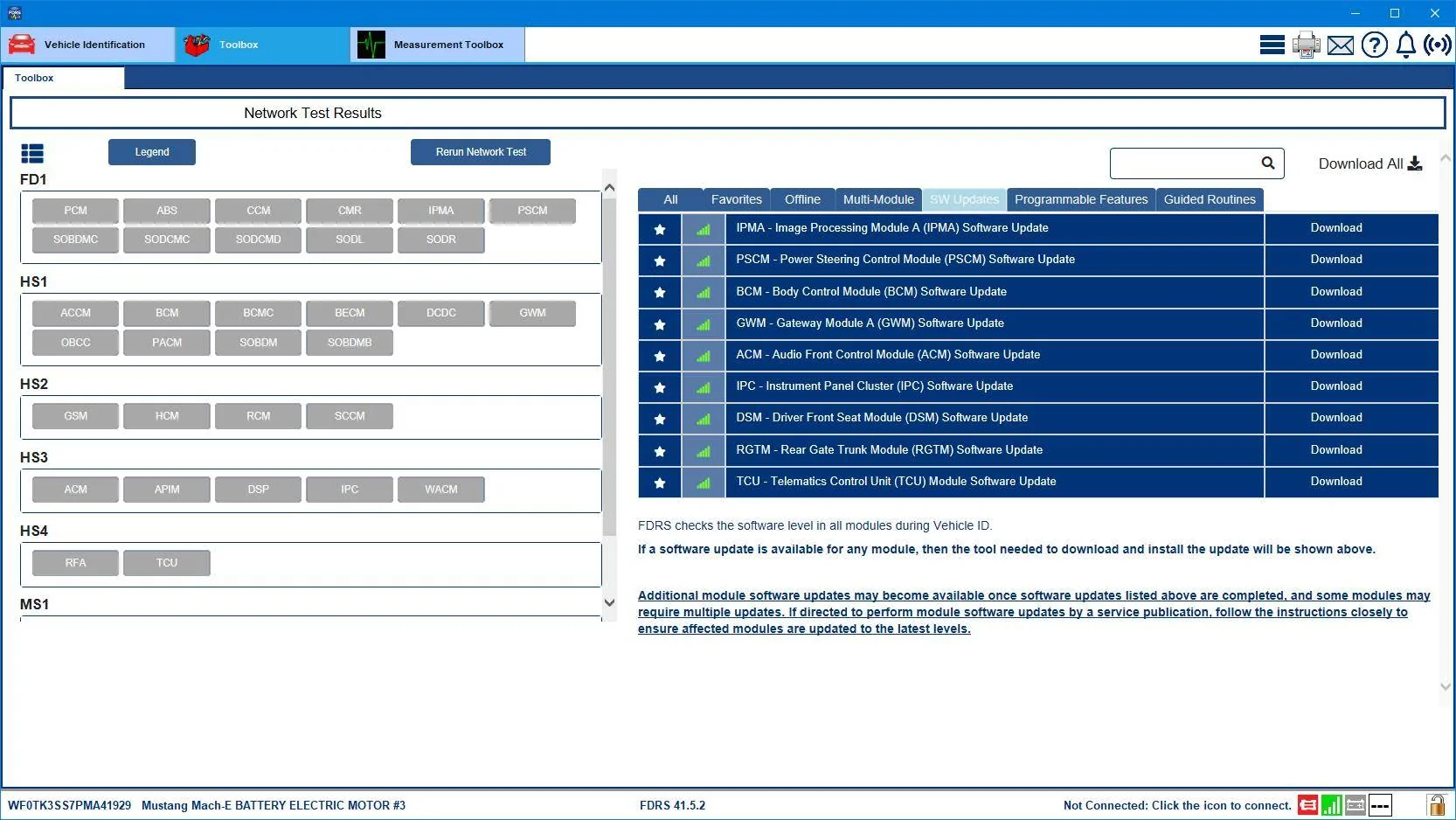This screenshot has height=820, width=1456.
Task: Switch to the Vehicle Identification tab
Action: click(88, 45)
